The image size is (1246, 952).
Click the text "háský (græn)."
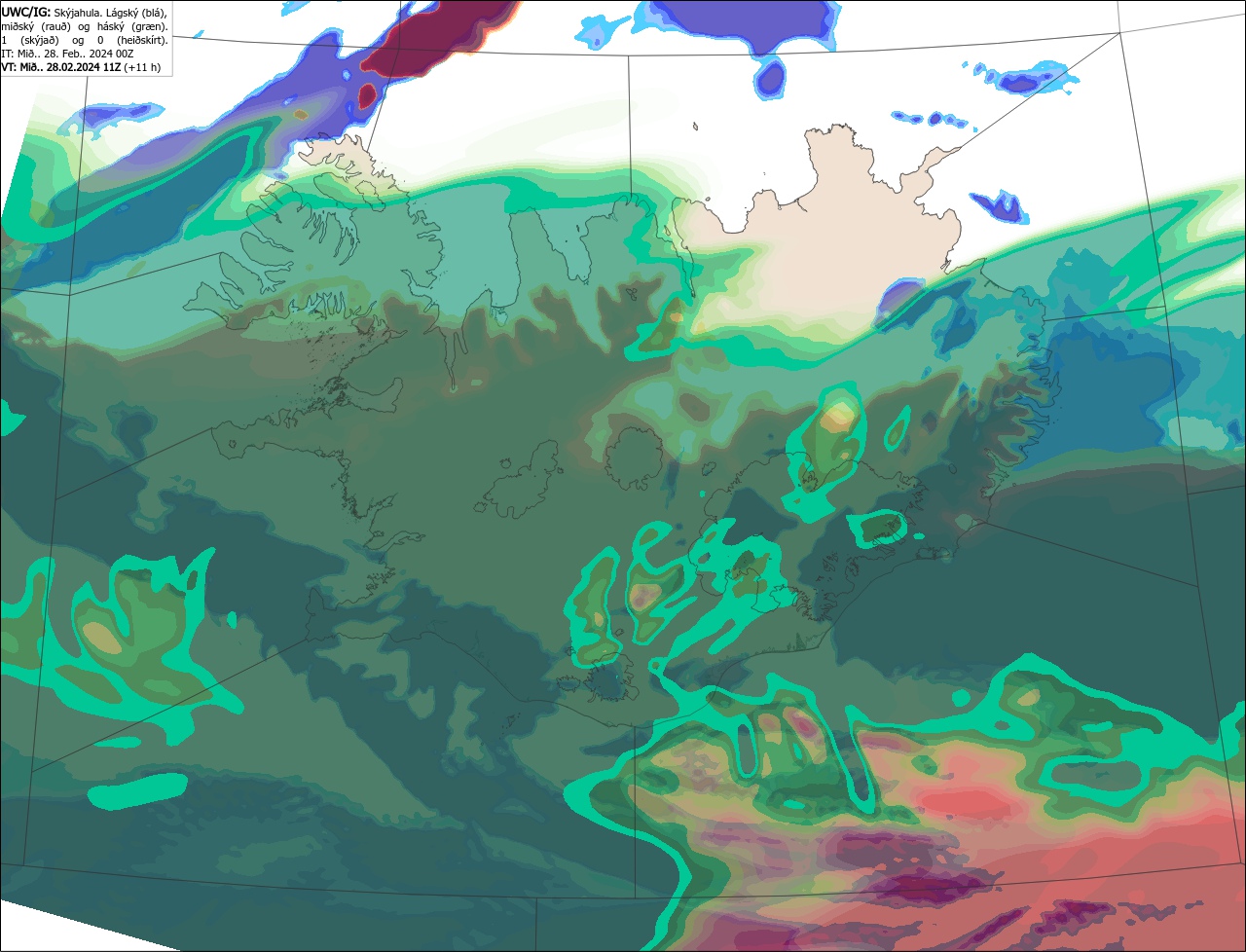click(x=132, y=27)
